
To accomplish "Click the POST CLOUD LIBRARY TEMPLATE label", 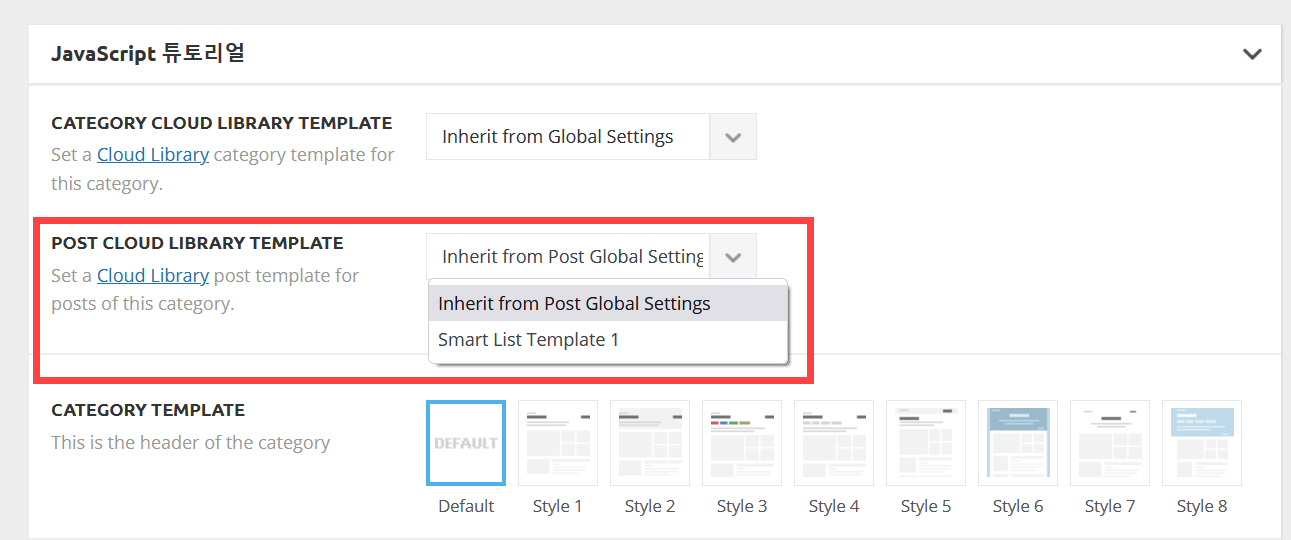I will click(x=197, y=243).
